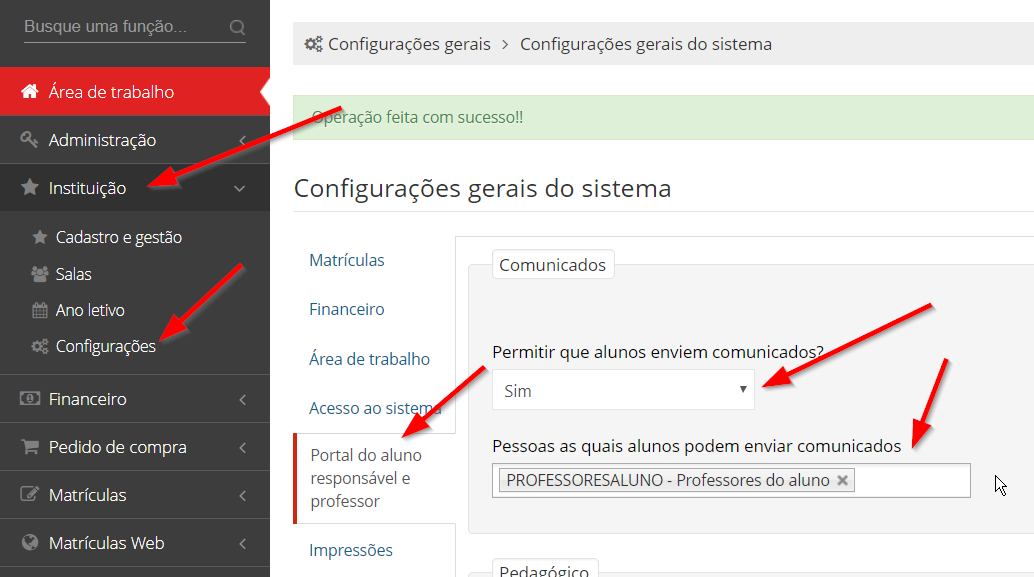The width and height of the screenshot is (1034, 577).
Task: Click the people icon next to Salas
Action: (x=40, y=274)
